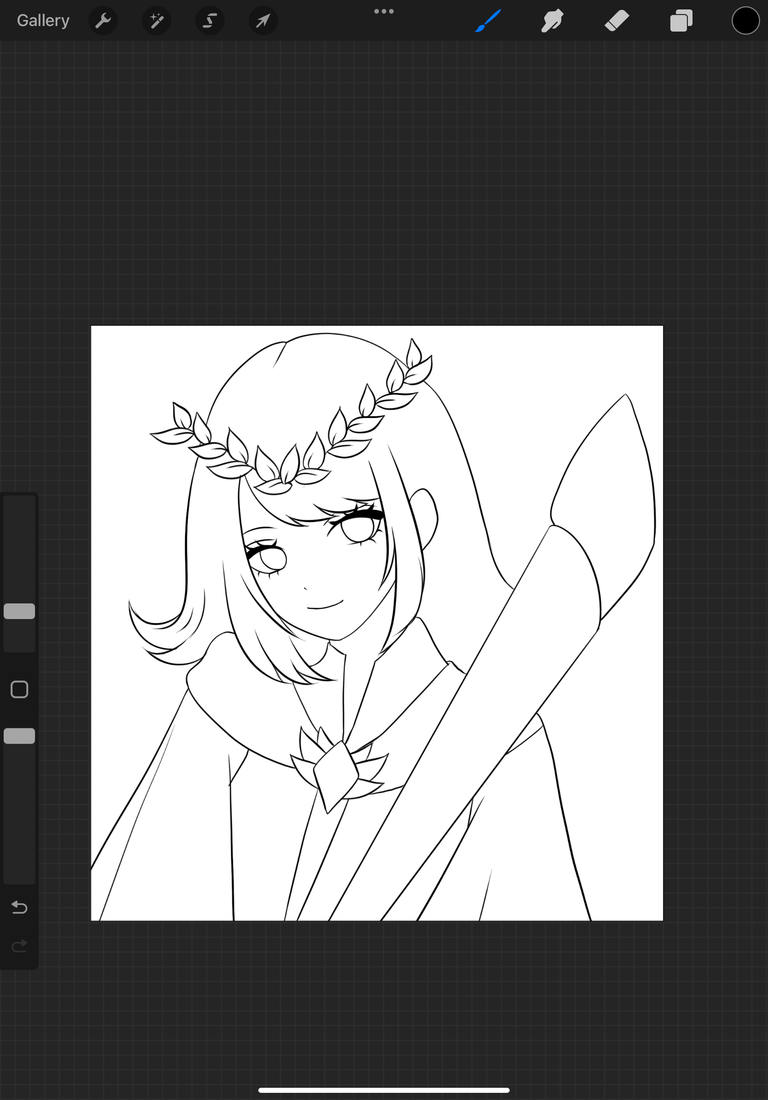Image resolution: width=768 pixels, height=1100 pixels.
Task: Open the active color picker circle
Action: [746, 21]
